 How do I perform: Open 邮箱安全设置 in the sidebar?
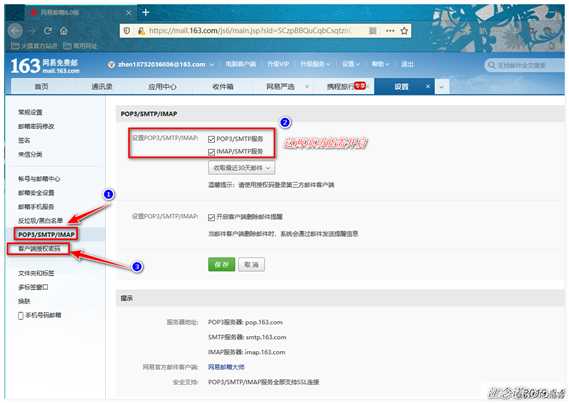[x=36, y=193]
